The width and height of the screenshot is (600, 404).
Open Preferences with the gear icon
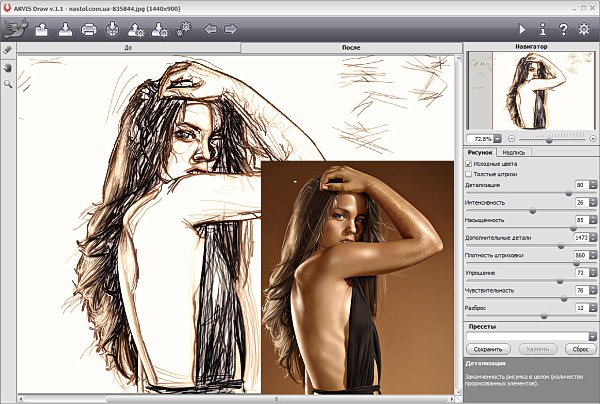click(x=584, y=29)
